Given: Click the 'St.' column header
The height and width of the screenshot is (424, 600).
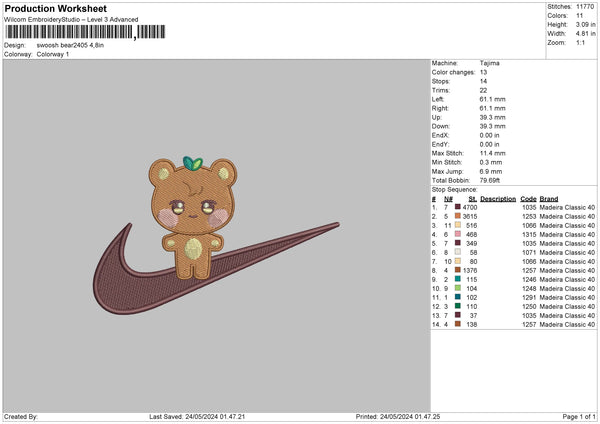Looking at the screenshot, I should tap(473, 199).
